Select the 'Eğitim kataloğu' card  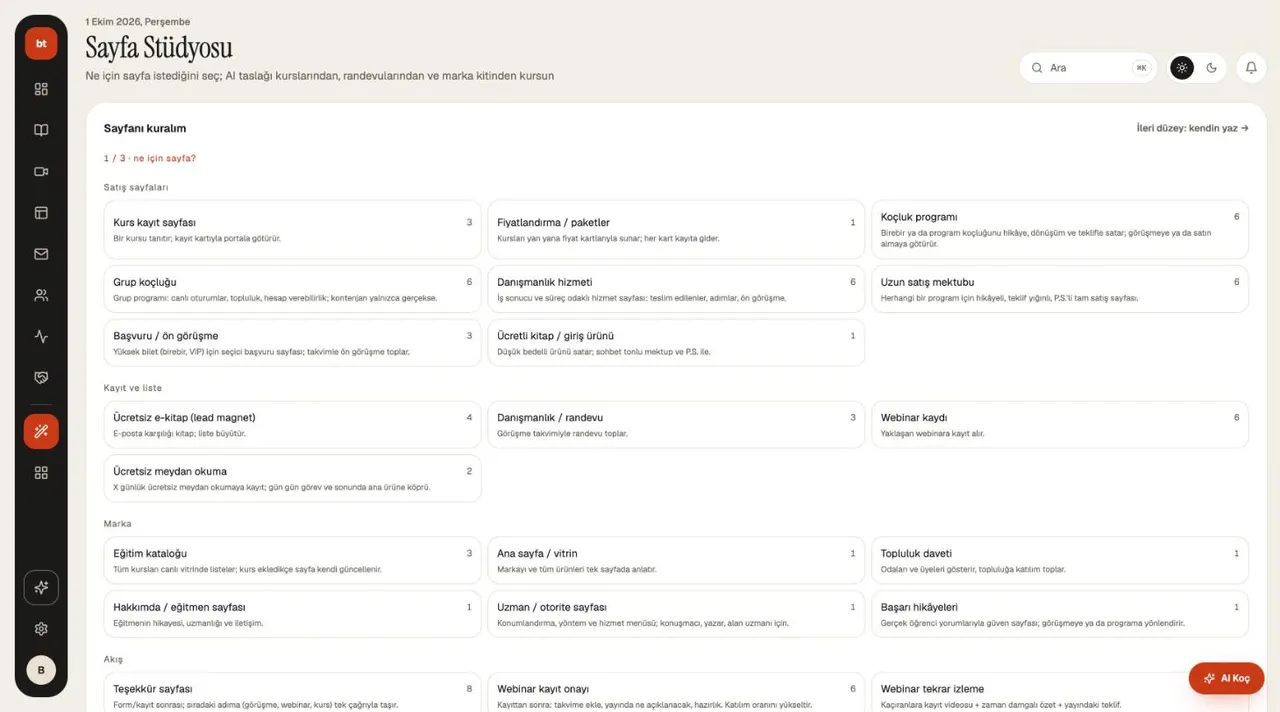click(293, 560)
